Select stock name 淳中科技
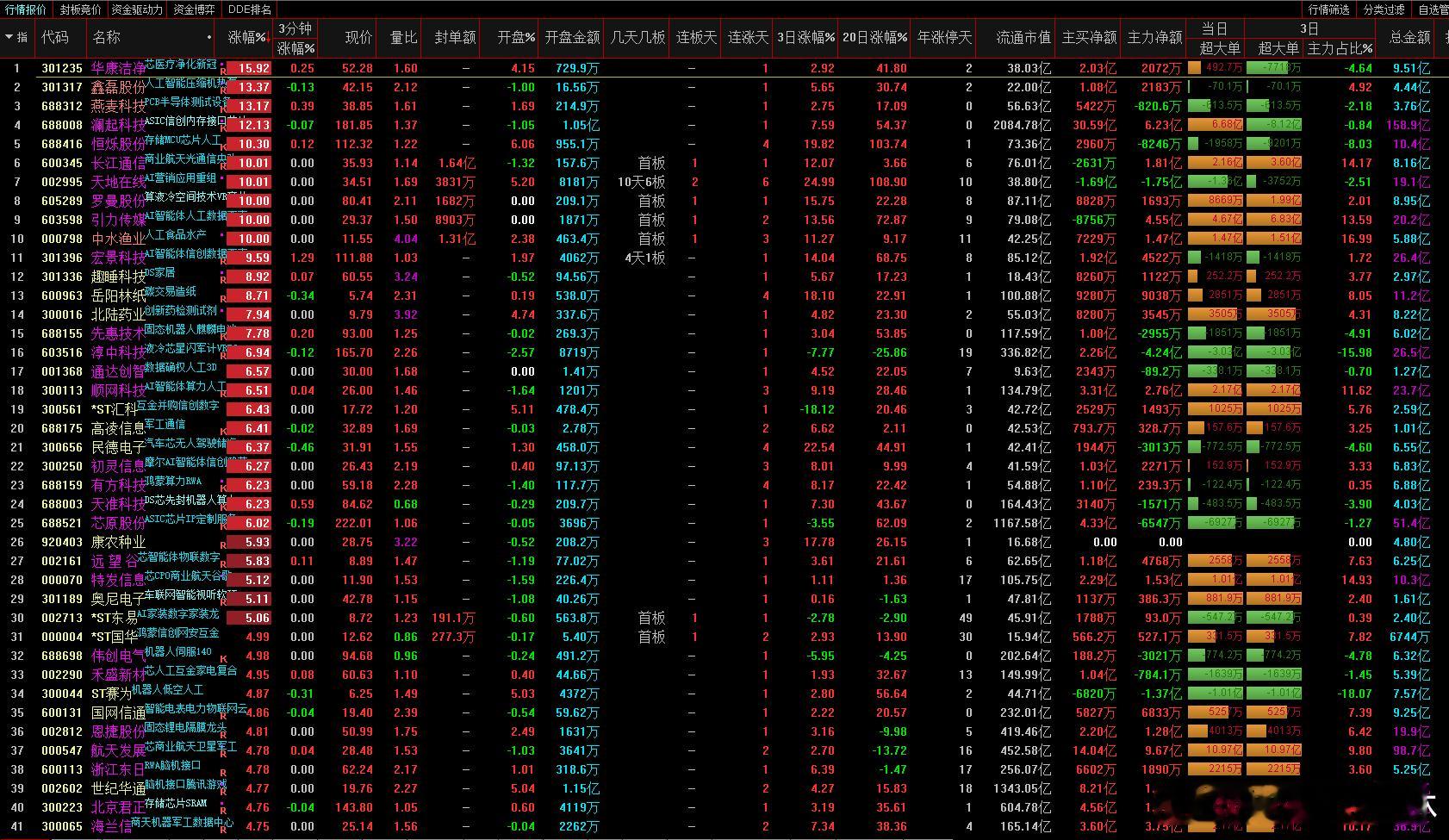 pyautogui.click(x=119, y=352)
